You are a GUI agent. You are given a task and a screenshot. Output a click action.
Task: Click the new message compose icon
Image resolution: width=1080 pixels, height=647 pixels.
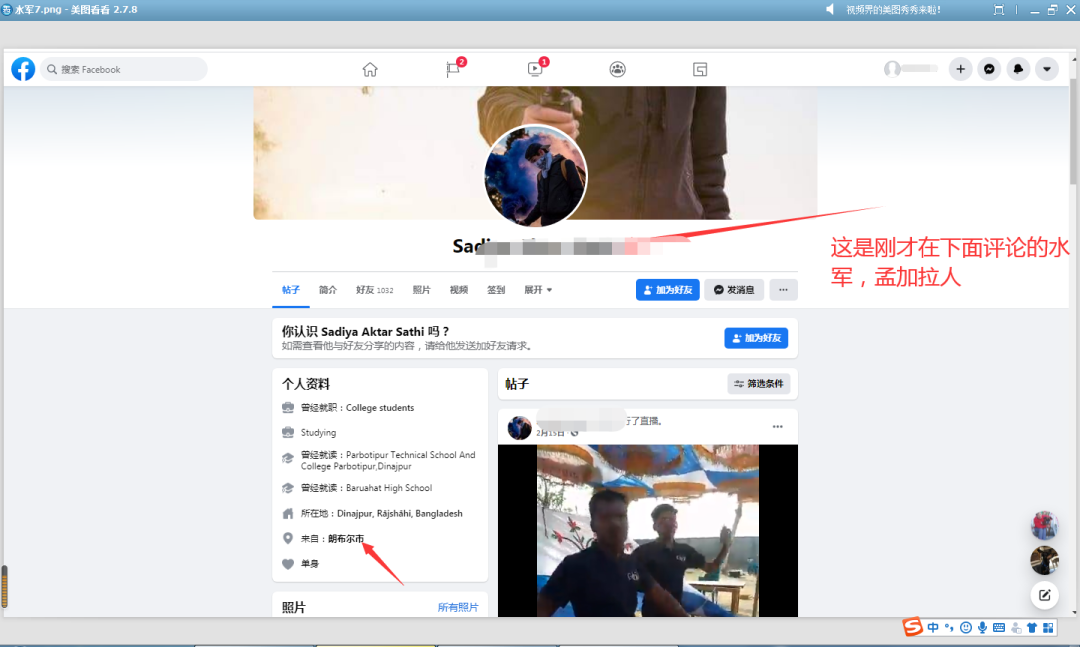point(1044,595)
